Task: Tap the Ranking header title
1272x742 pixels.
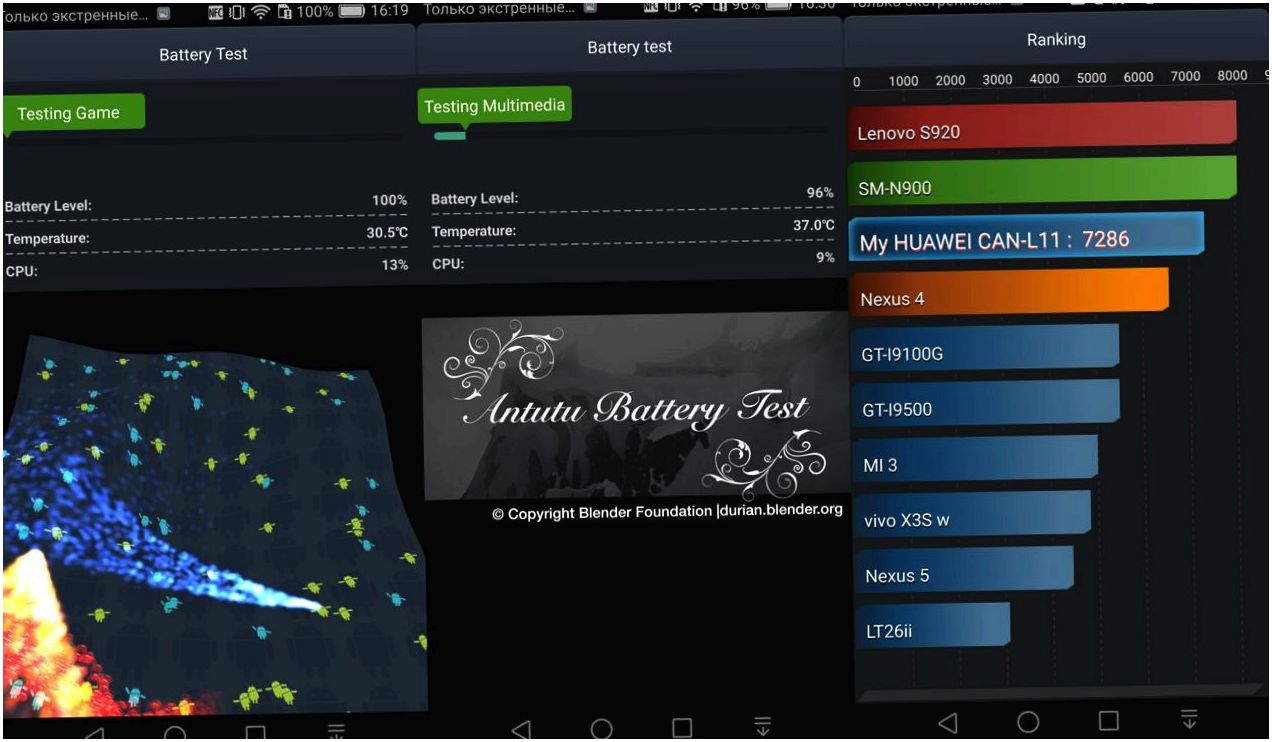Action: [1056, 40]
